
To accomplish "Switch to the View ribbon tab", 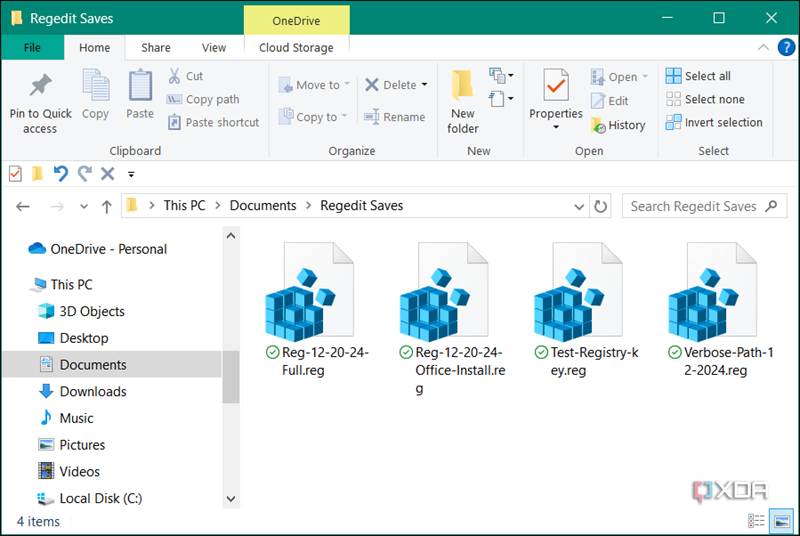I will [214, 47].
